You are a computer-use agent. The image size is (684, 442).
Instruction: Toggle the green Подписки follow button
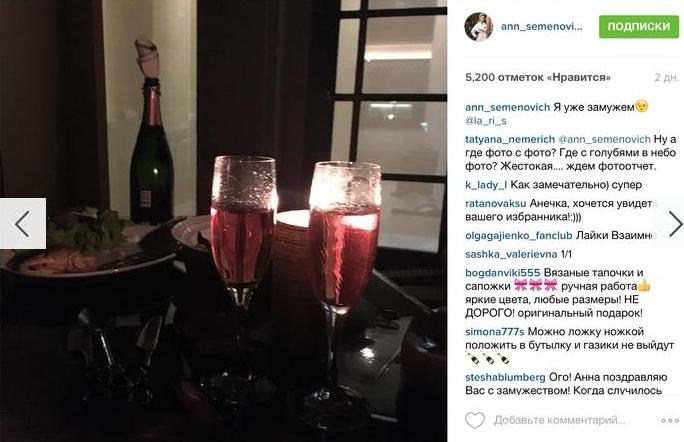[639, 26]
